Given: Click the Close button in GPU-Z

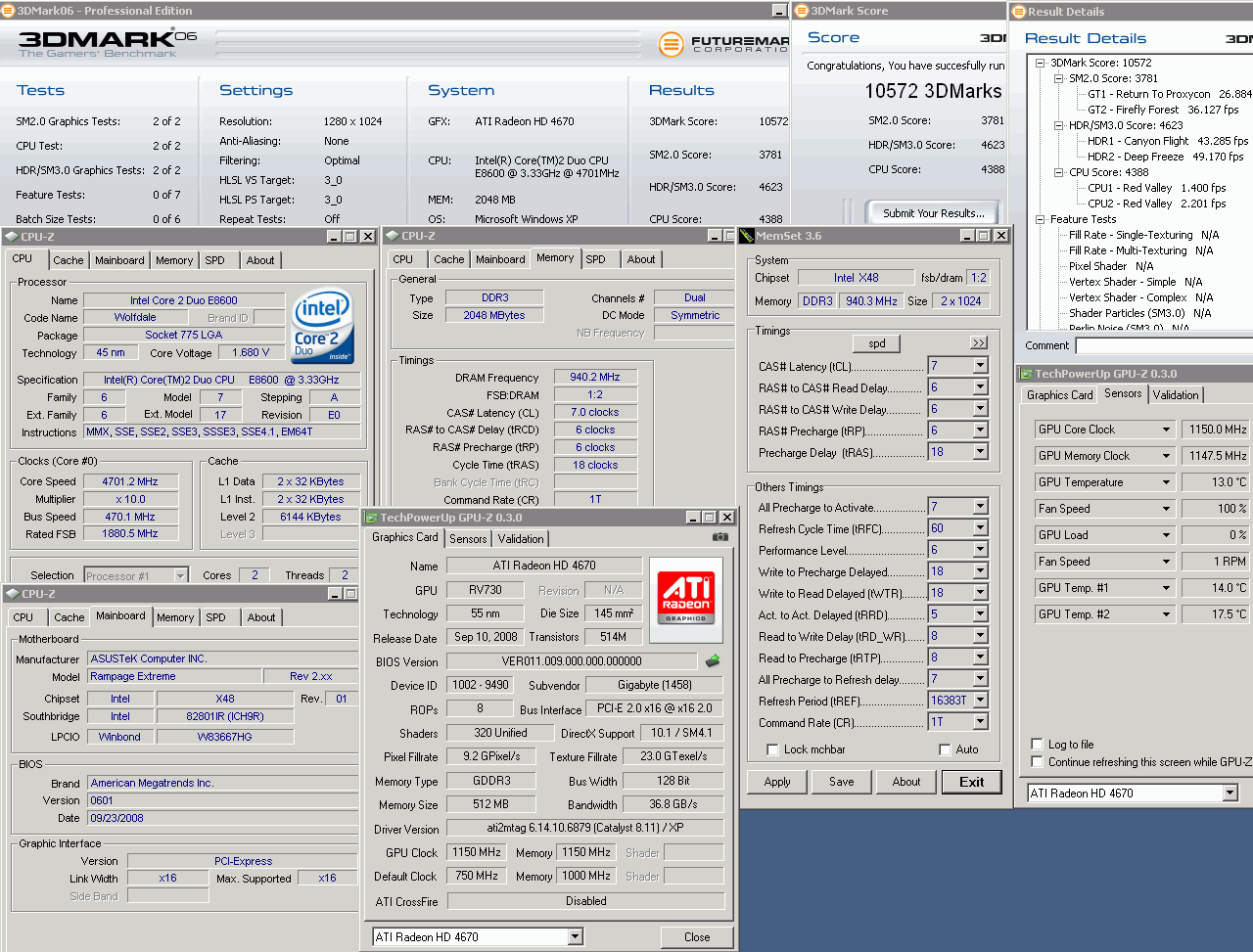Looking at the screenshot, I should [697, 937].
